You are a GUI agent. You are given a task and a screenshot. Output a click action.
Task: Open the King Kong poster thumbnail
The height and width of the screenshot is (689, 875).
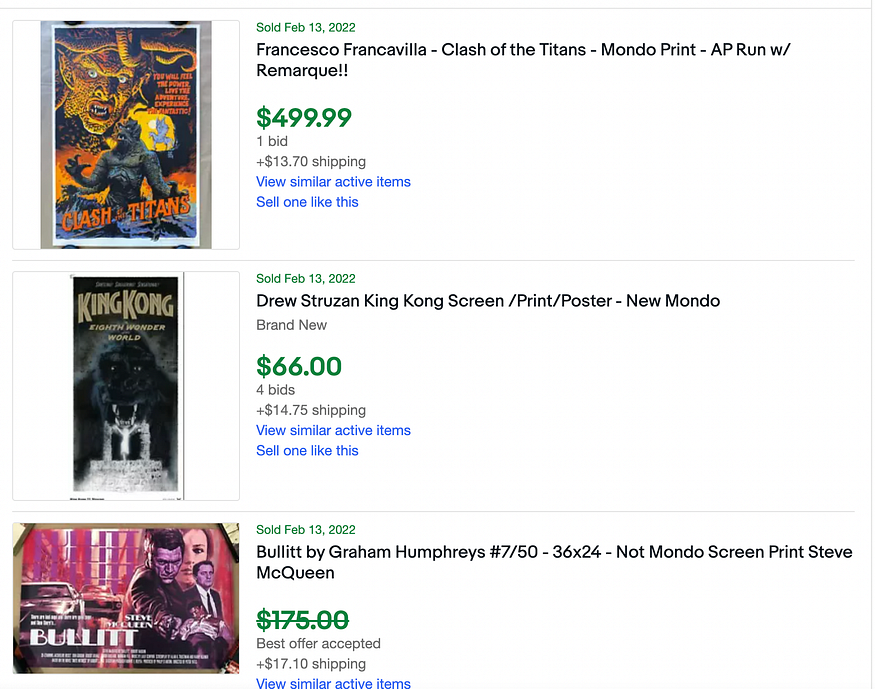point(126,385)
